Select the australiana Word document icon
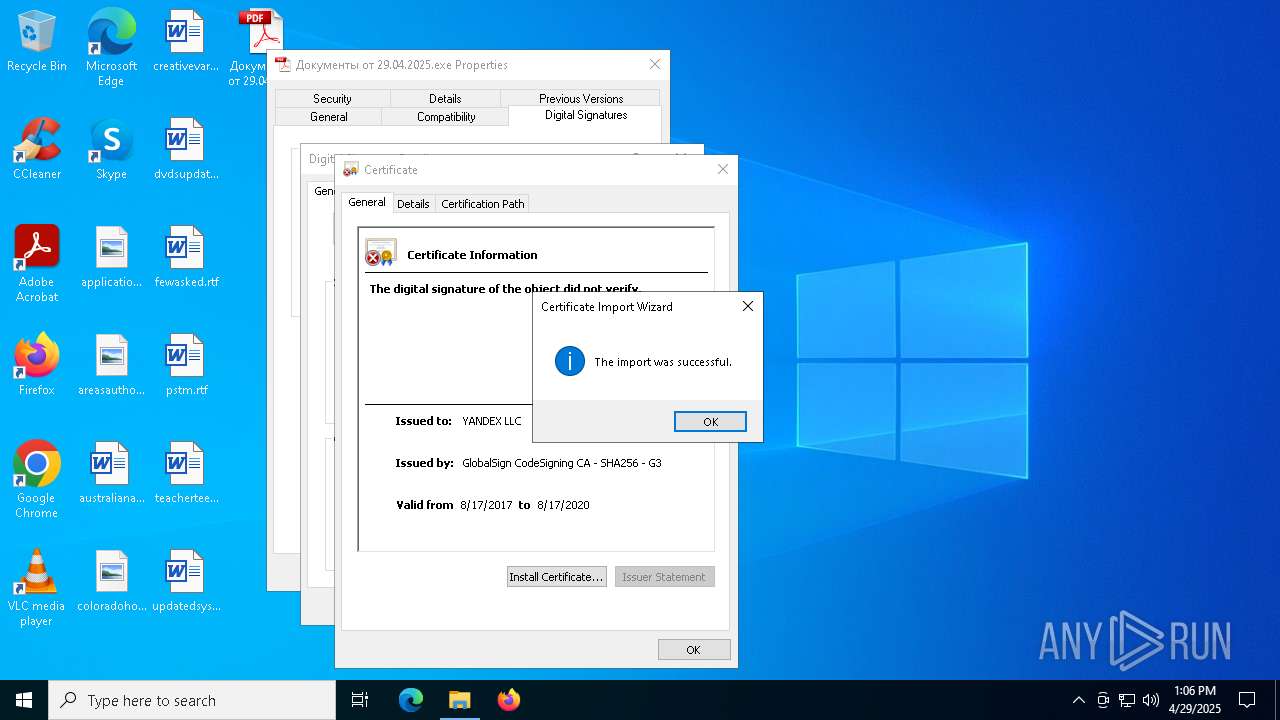The image size is (1280, 720). (x=111, y=474)
